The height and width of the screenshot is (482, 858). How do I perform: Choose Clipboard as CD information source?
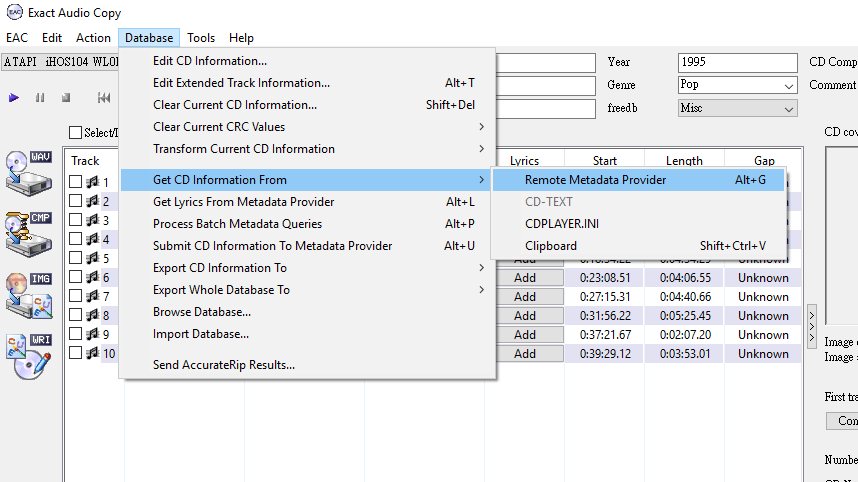point(638,246)
